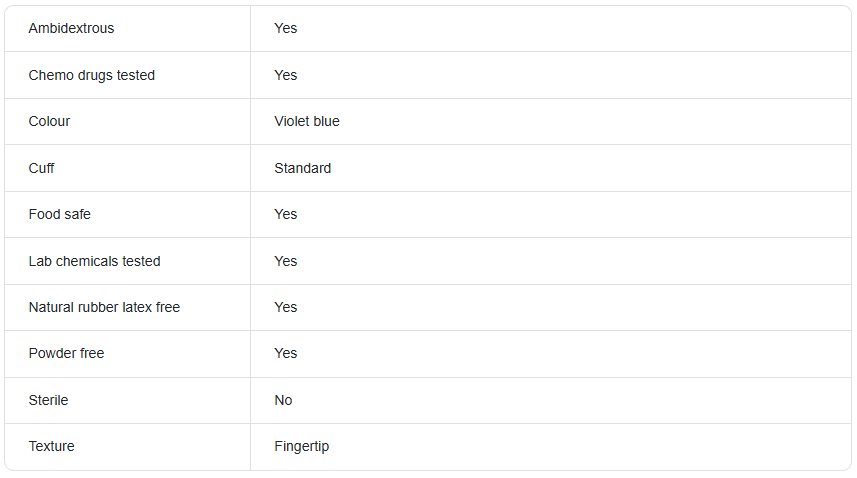Select the Standard cuff value
Screen dimensions: 857x478
pos(302,168)
